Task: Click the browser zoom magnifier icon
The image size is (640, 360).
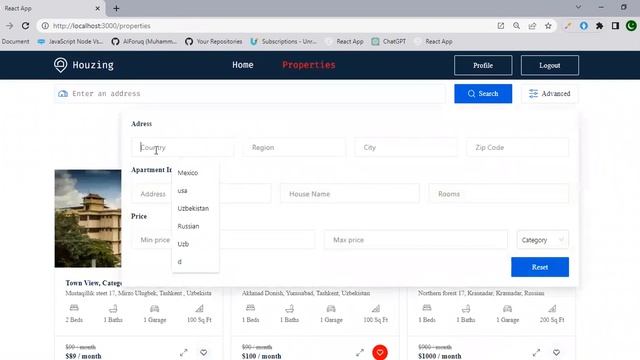Action: coord(516,26)
